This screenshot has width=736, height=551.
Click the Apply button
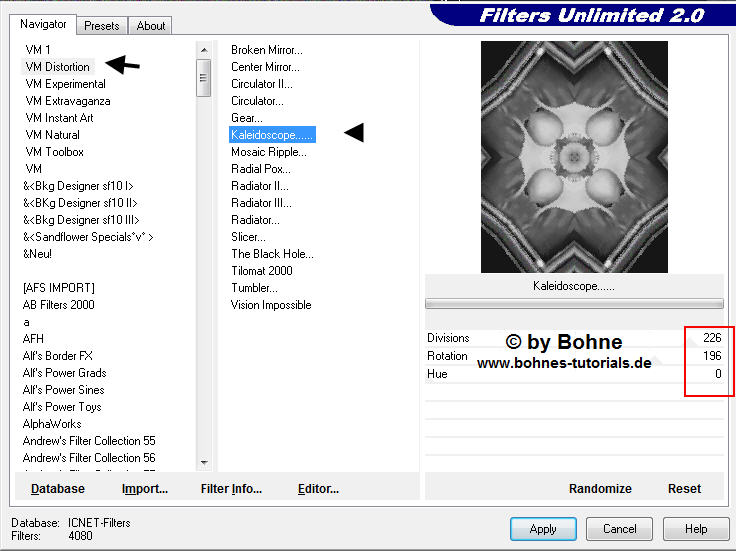pos(543,529)
